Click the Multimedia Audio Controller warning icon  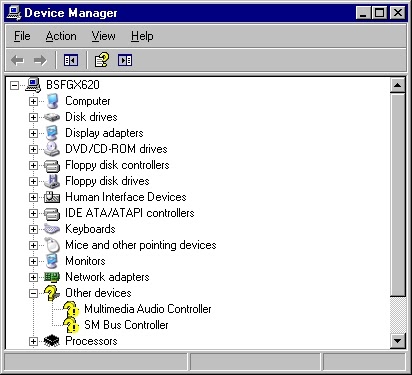[x=71, y=309]
